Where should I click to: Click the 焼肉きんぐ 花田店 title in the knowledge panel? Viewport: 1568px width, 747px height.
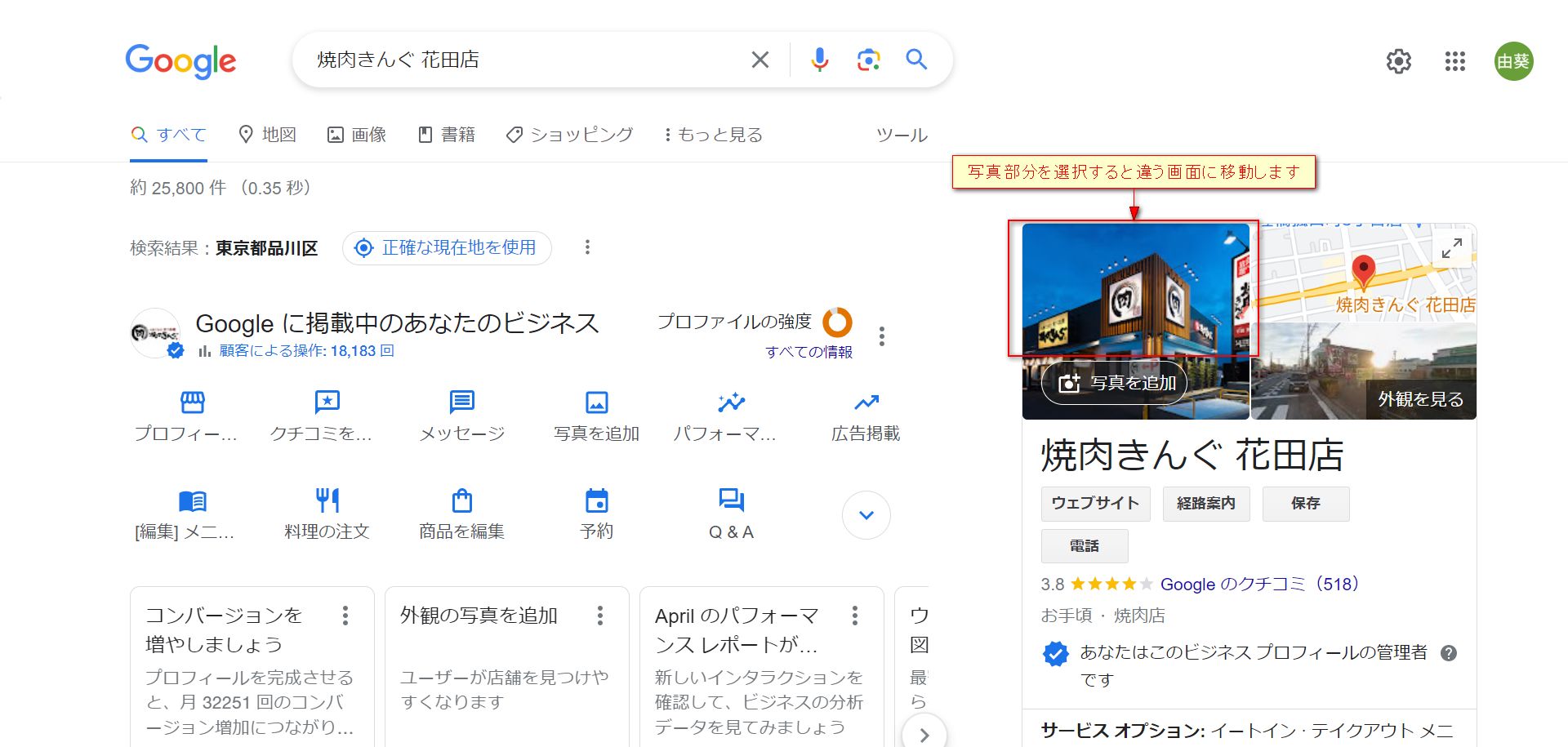point(1192,456)
